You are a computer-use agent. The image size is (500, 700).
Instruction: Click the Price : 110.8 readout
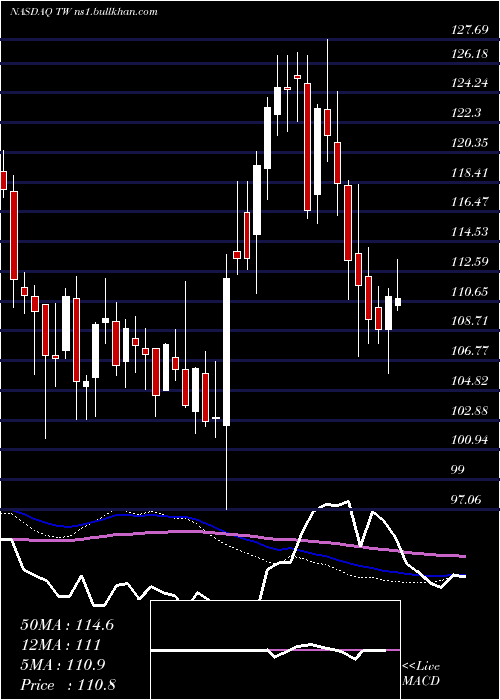click(x=67, y=685)
